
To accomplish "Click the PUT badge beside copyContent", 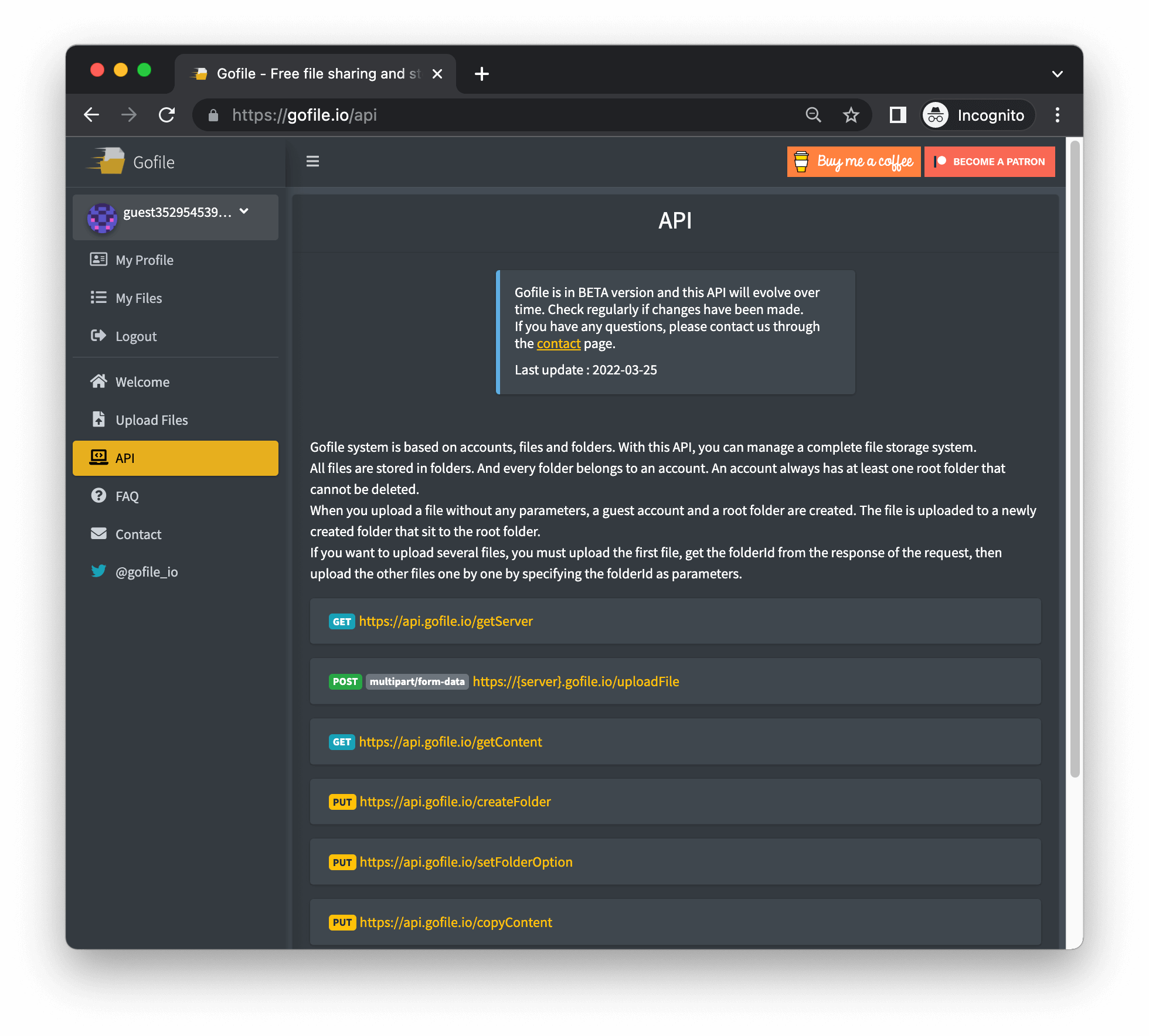I will 342,923.
